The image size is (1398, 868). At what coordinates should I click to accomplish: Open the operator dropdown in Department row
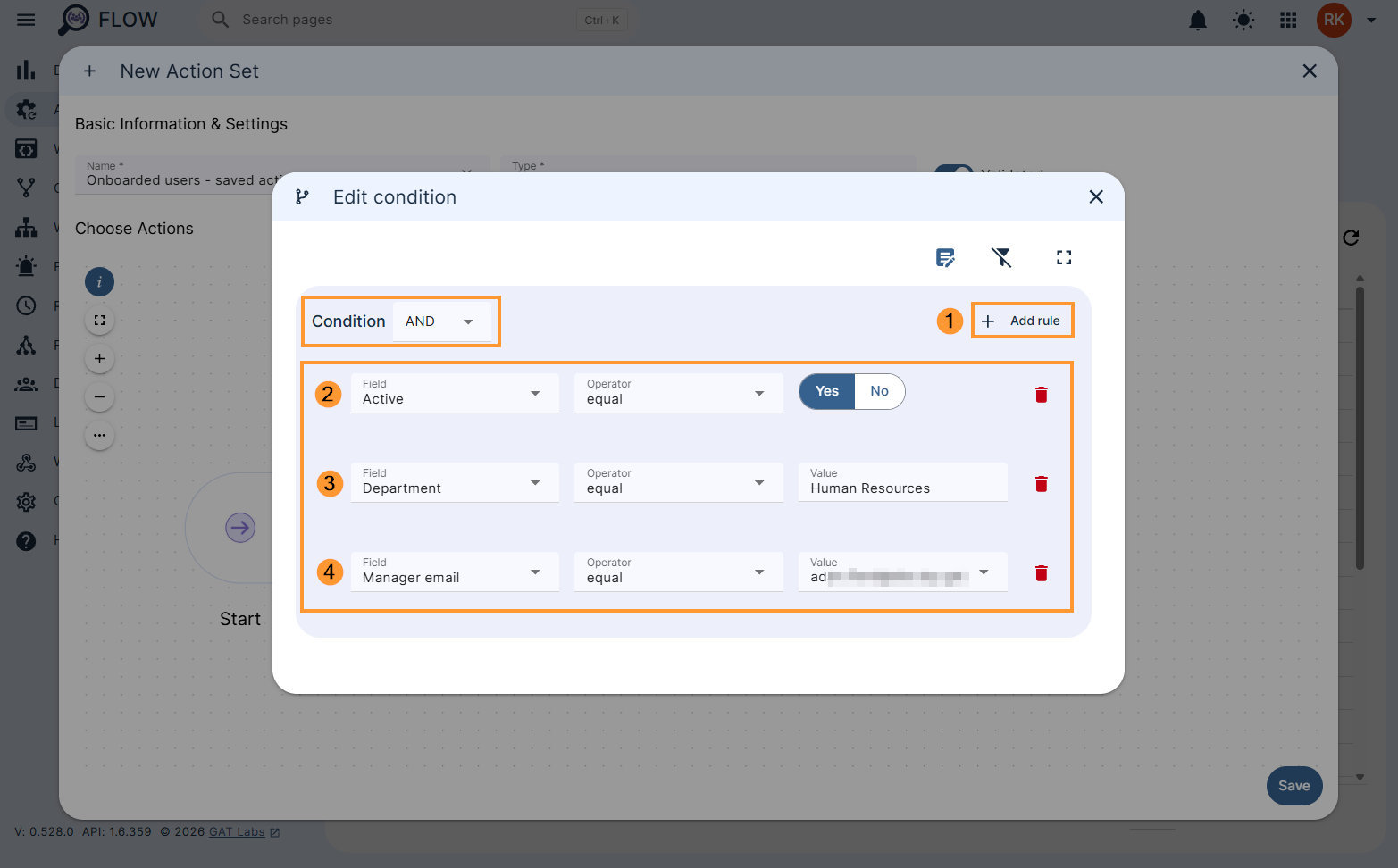pyautogui.click(x=679, y=482)
